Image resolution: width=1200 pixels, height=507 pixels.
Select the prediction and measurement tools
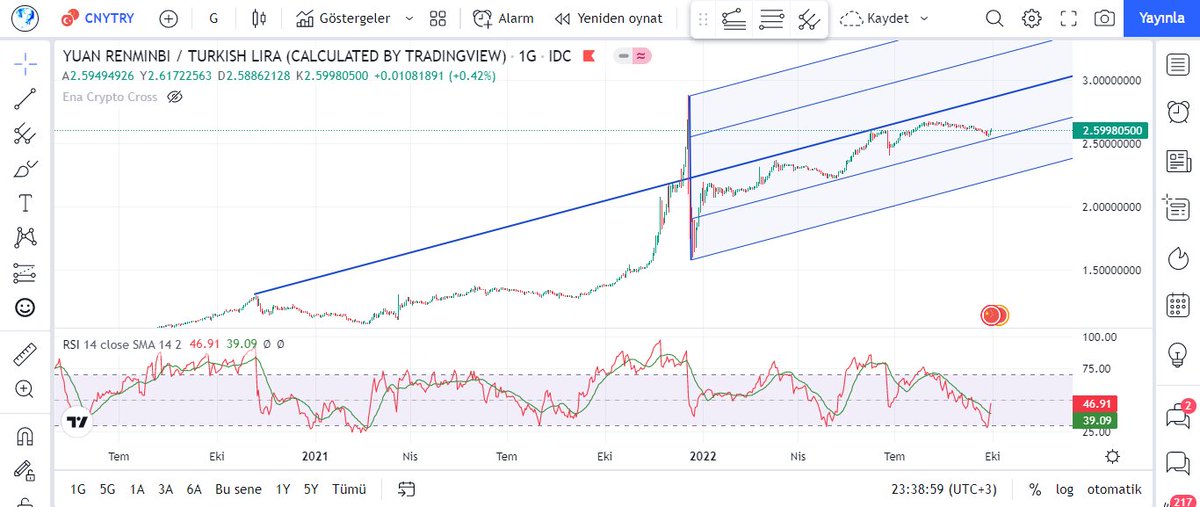(26, 273)
